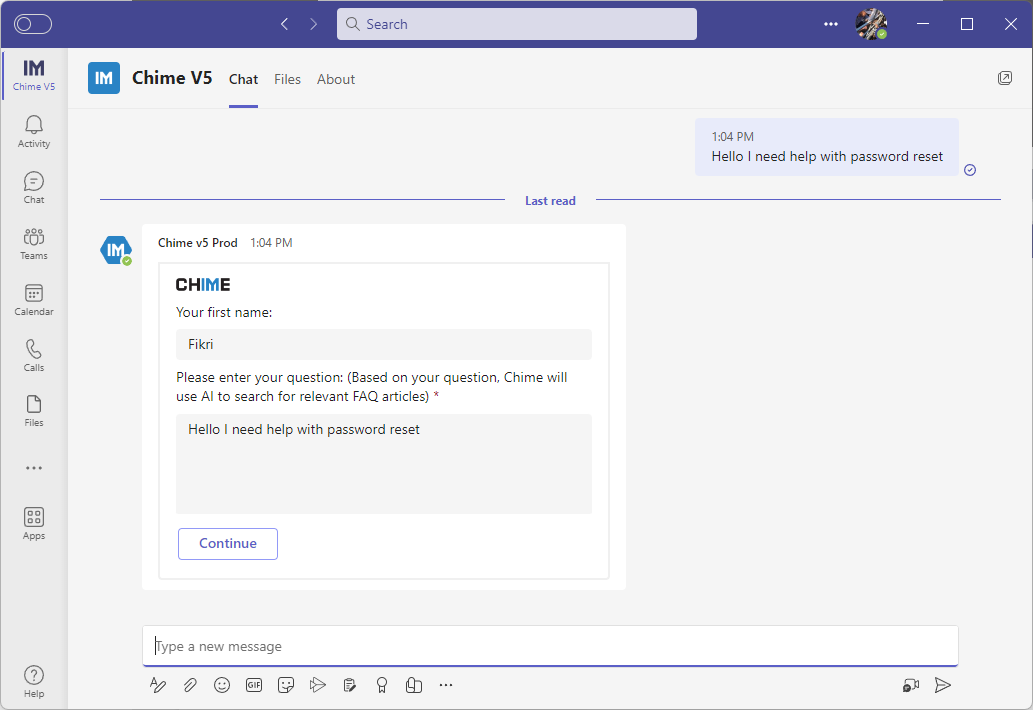Open the emoji picker below the message box
The image size is (1033, 710).
coord(222,685)
